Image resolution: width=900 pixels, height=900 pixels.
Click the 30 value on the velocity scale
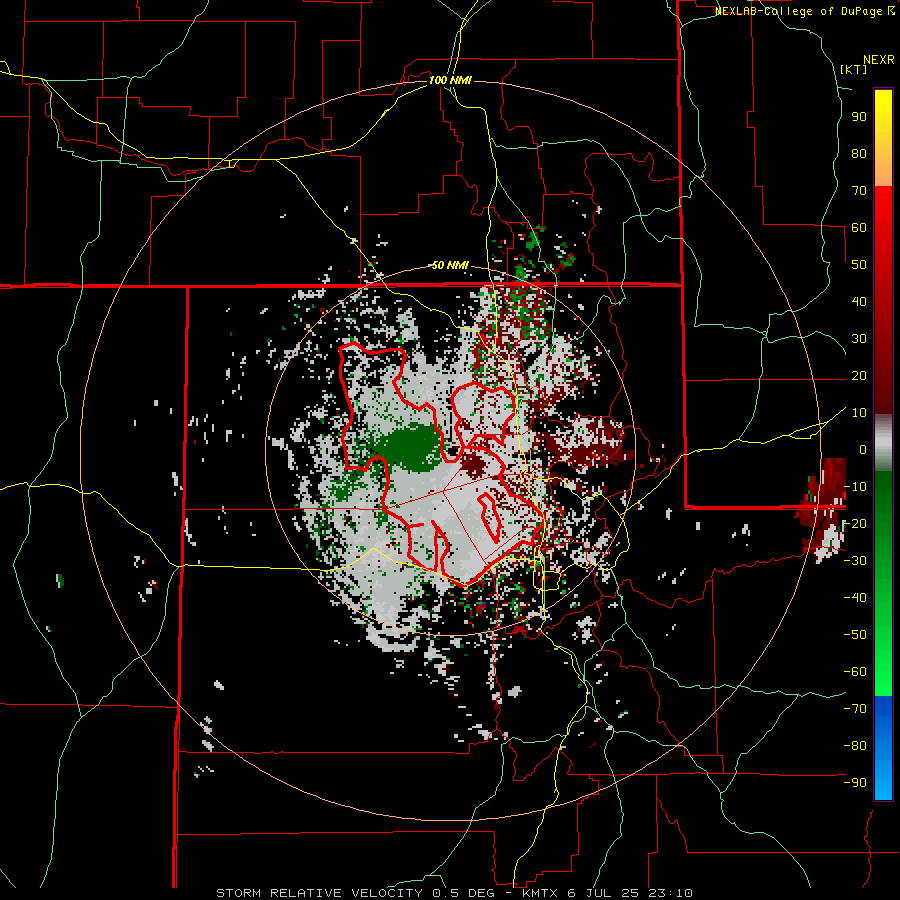(859, 339)
